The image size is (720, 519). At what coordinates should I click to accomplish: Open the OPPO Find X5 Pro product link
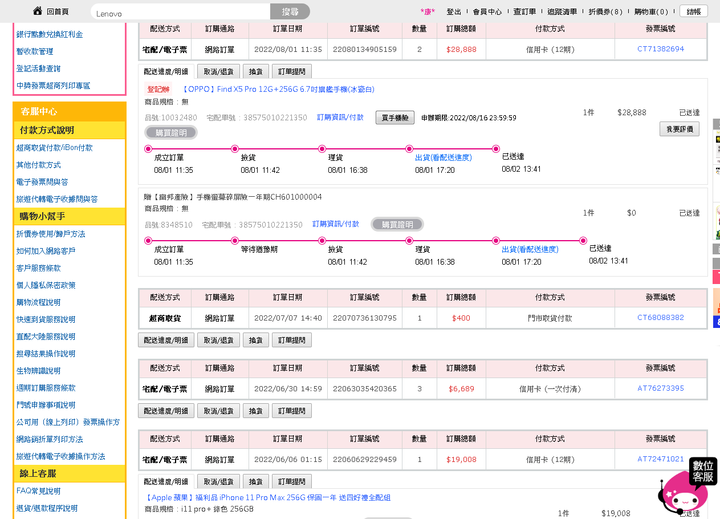[x=278, y=89]
